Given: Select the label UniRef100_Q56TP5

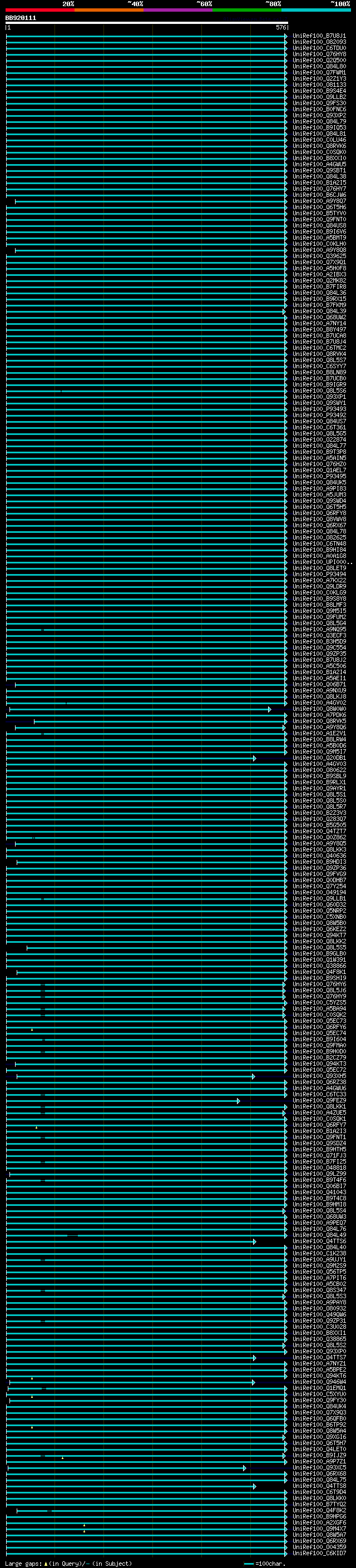Looking at the screenshot, I should 319,1272.
